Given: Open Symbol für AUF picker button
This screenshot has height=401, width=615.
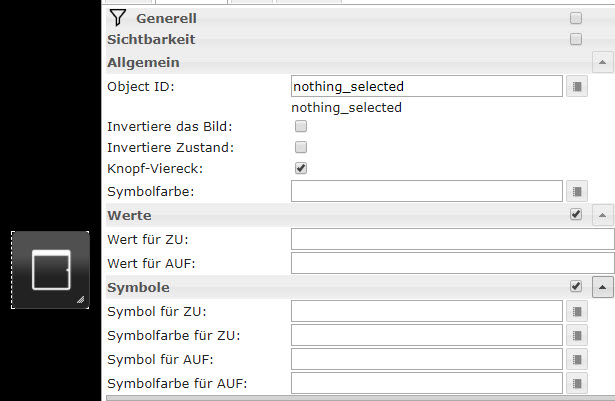Looking at the screenshot, I should pos(577,359).
